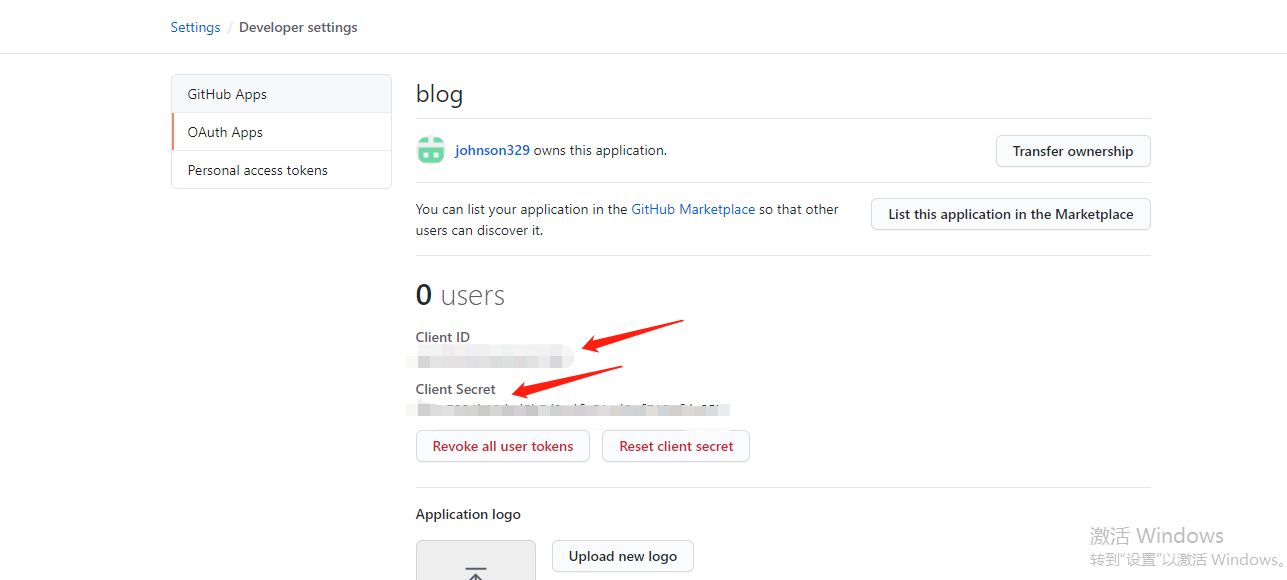Click Upload new logo button
This screenshot has width=1287, height=580.
coord(622,556)
